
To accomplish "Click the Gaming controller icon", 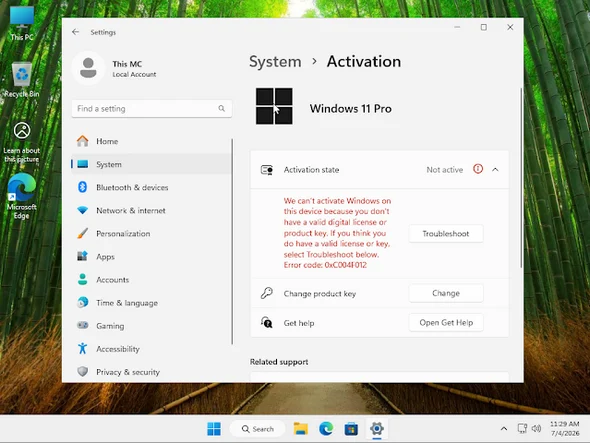I will point(82,325).
